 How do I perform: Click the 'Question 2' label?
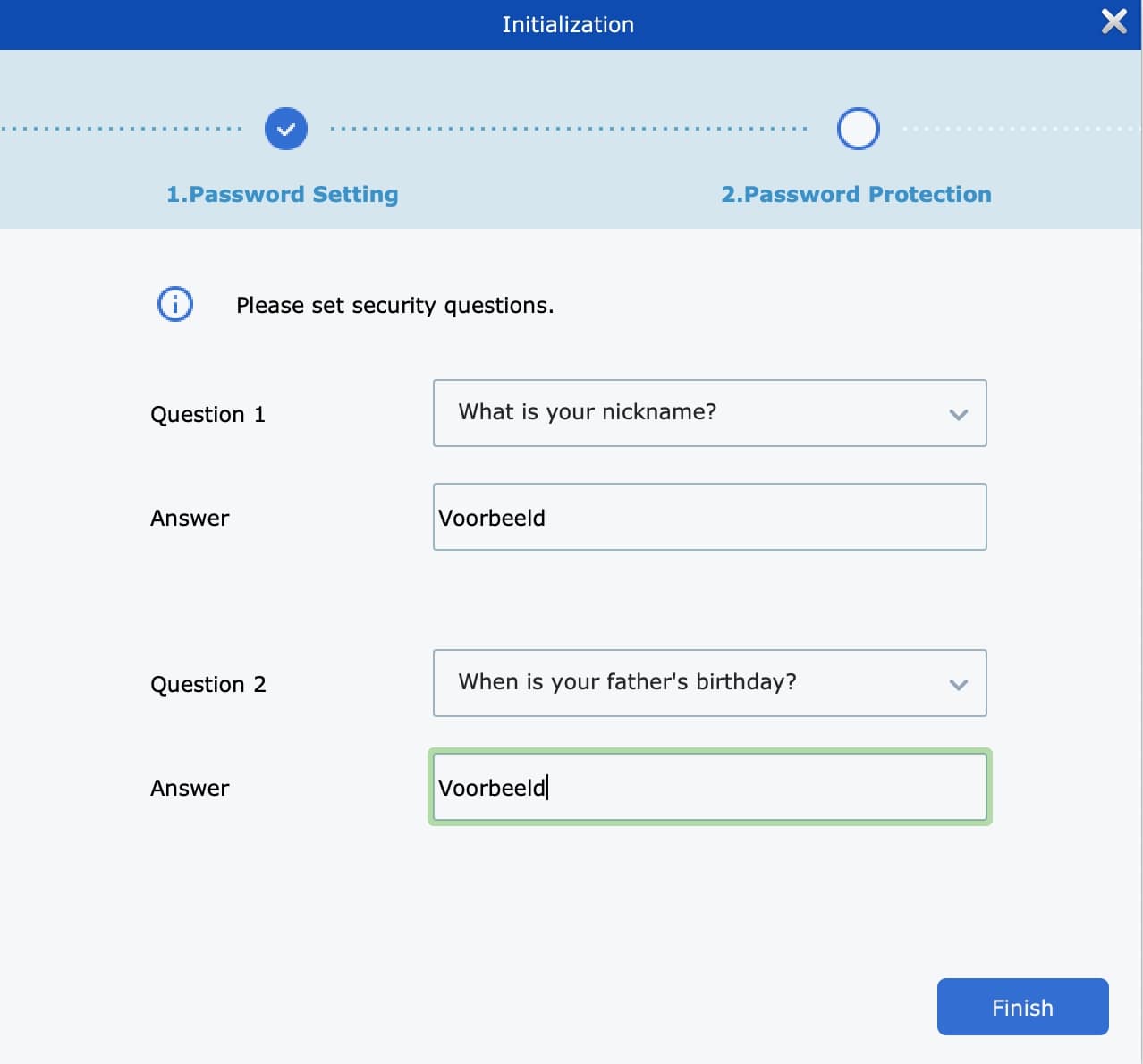[207, 685]
